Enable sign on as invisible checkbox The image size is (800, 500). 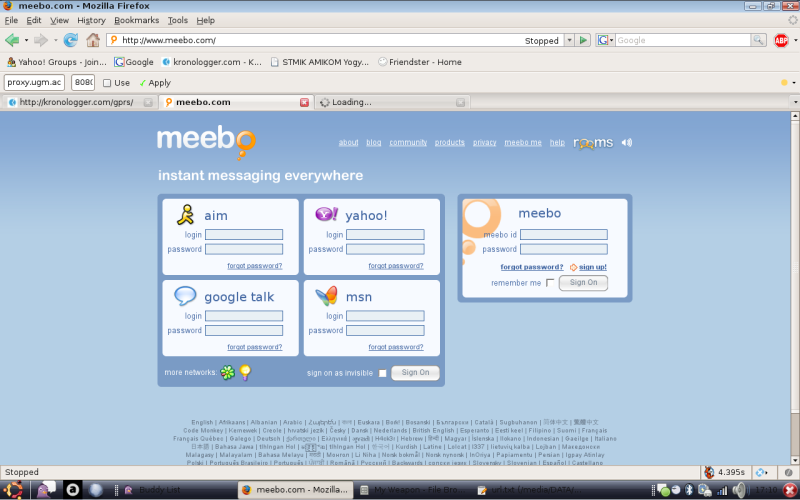(x=382, y=373)
